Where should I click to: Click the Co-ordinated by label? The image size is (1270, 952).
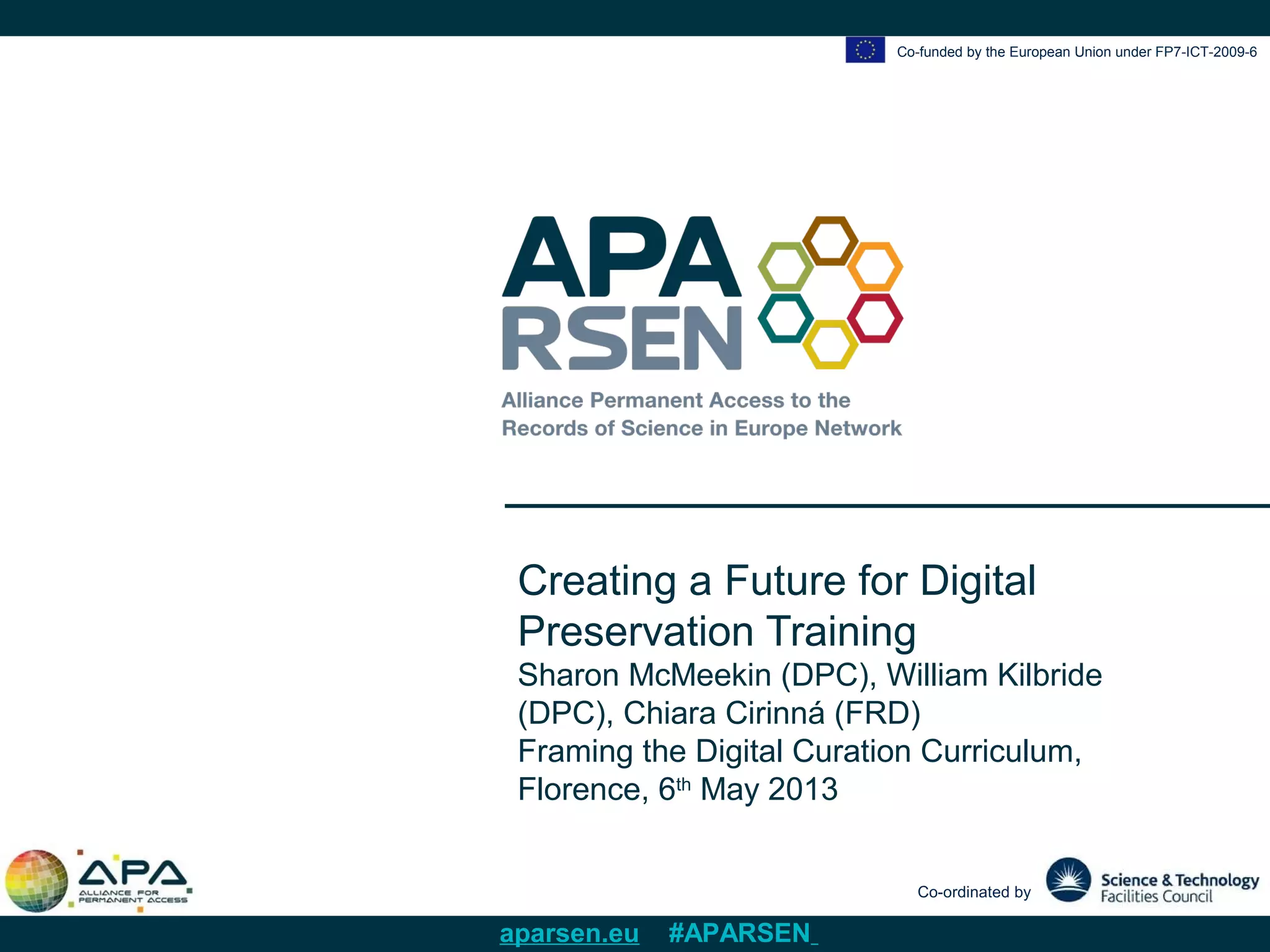pyautogui.click(x=974, y=892)
